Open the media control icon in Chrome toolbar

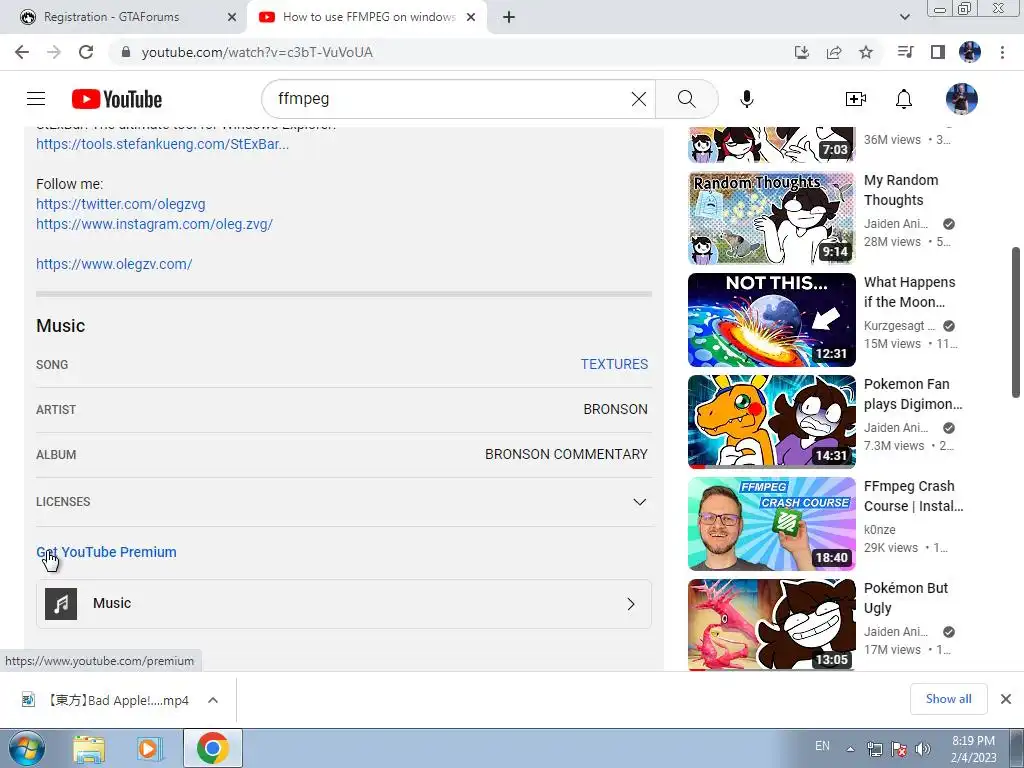905,52
